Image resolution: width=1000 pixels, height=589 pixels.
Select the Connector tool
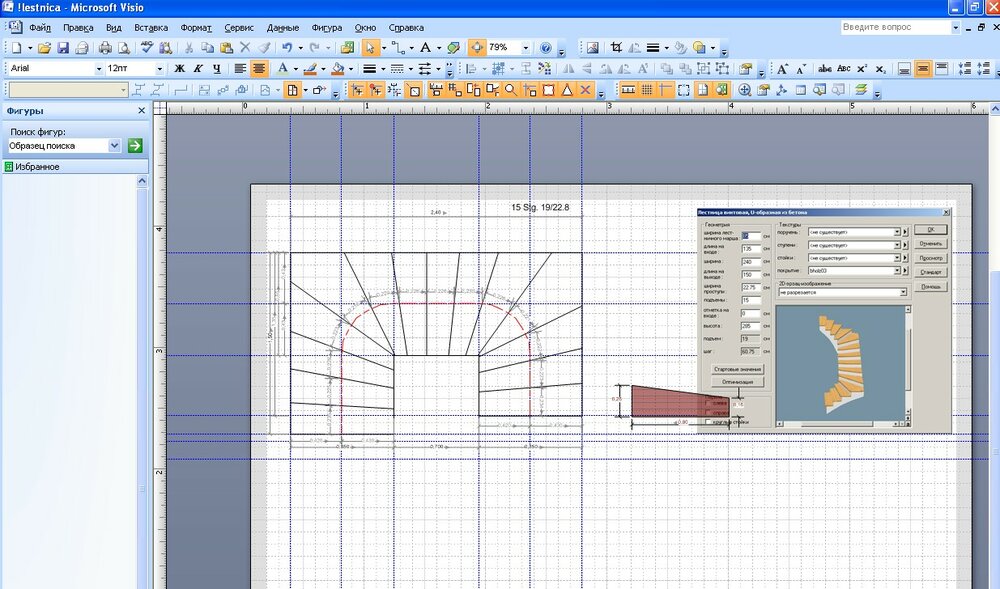[x=397, y=47]
